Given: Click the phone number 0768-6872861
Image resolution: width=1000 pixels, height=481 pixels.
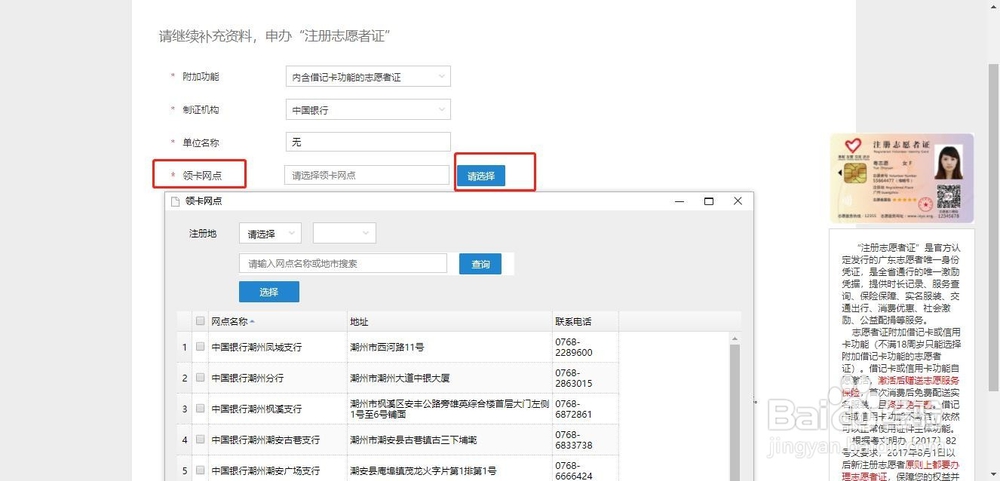Looking at the screenshot, I should 574,409.
